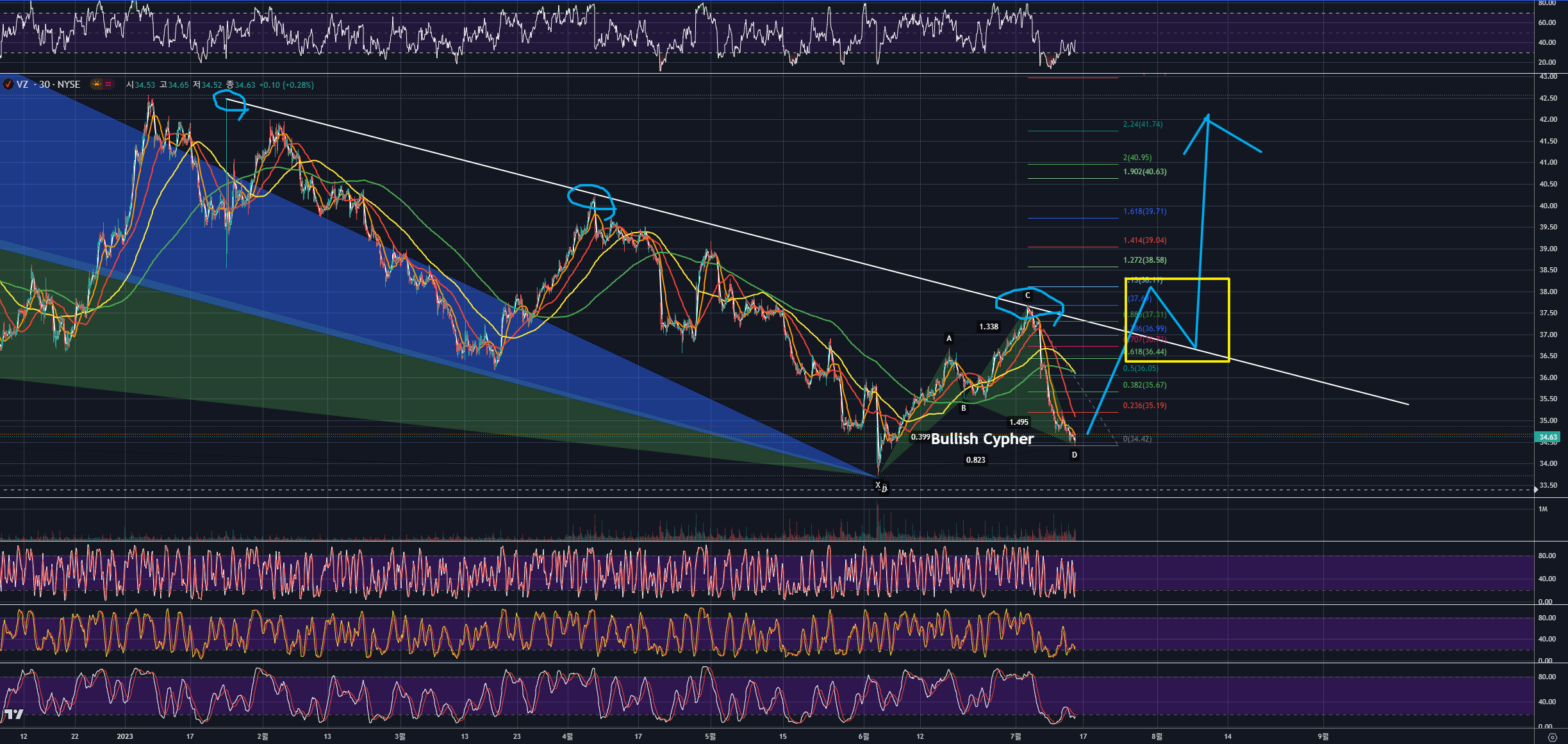This screenshot has height=744, width=1568.
Task: Select the yellow rectangle drawing border
Action: pos(1228,320)
